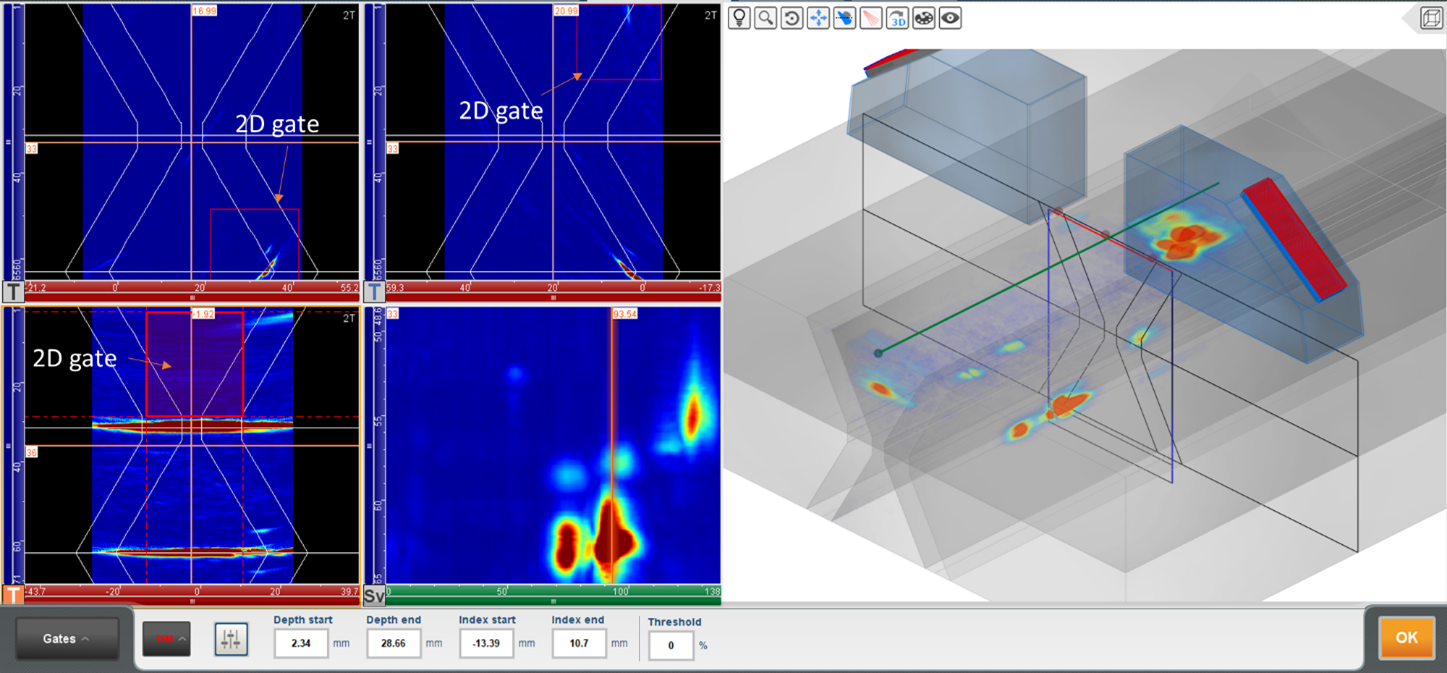Click the Index end value field
The width and height of the screenshot is (1447, 673).
point(578,644)
